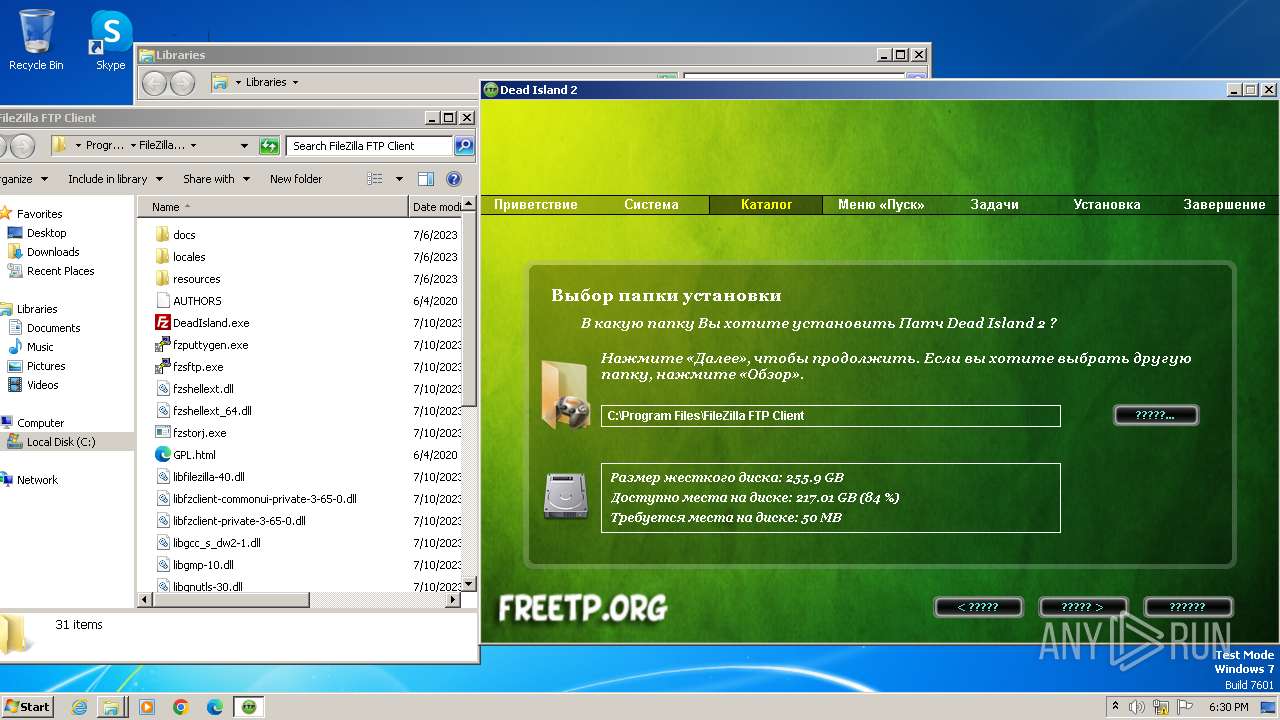This screenshot has width=1280, height=720.
Task: Open Recent Places in the navigation pane
Action: [60, 271]
